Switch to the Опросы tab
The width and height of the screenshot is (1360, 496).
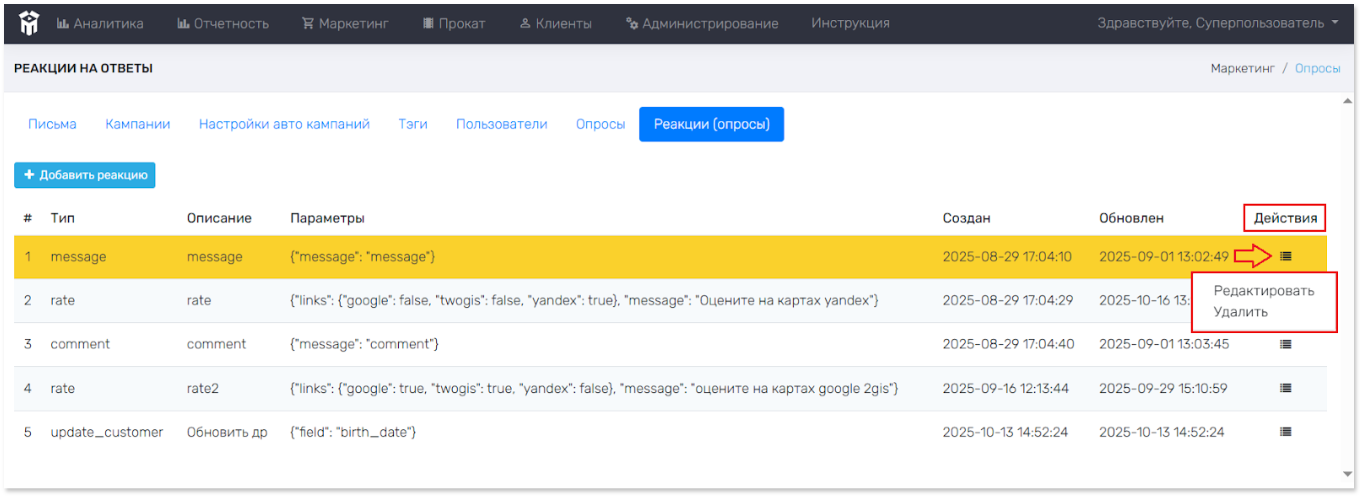pyautogui.click(x=600, y=124)
